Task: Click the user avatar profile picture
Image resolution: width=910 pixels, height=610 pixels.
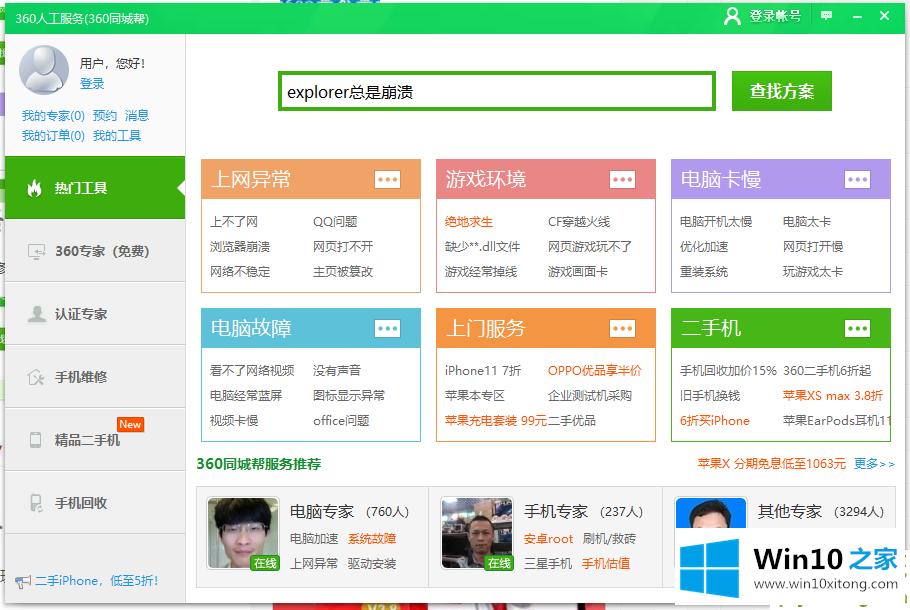Action: pos(44,71)
